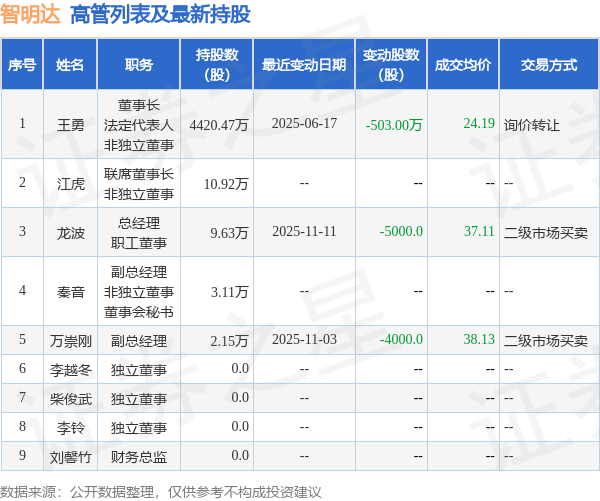Click 江虎's holding 10.92万
The image size is (600, 501).
tap(226, 184)
